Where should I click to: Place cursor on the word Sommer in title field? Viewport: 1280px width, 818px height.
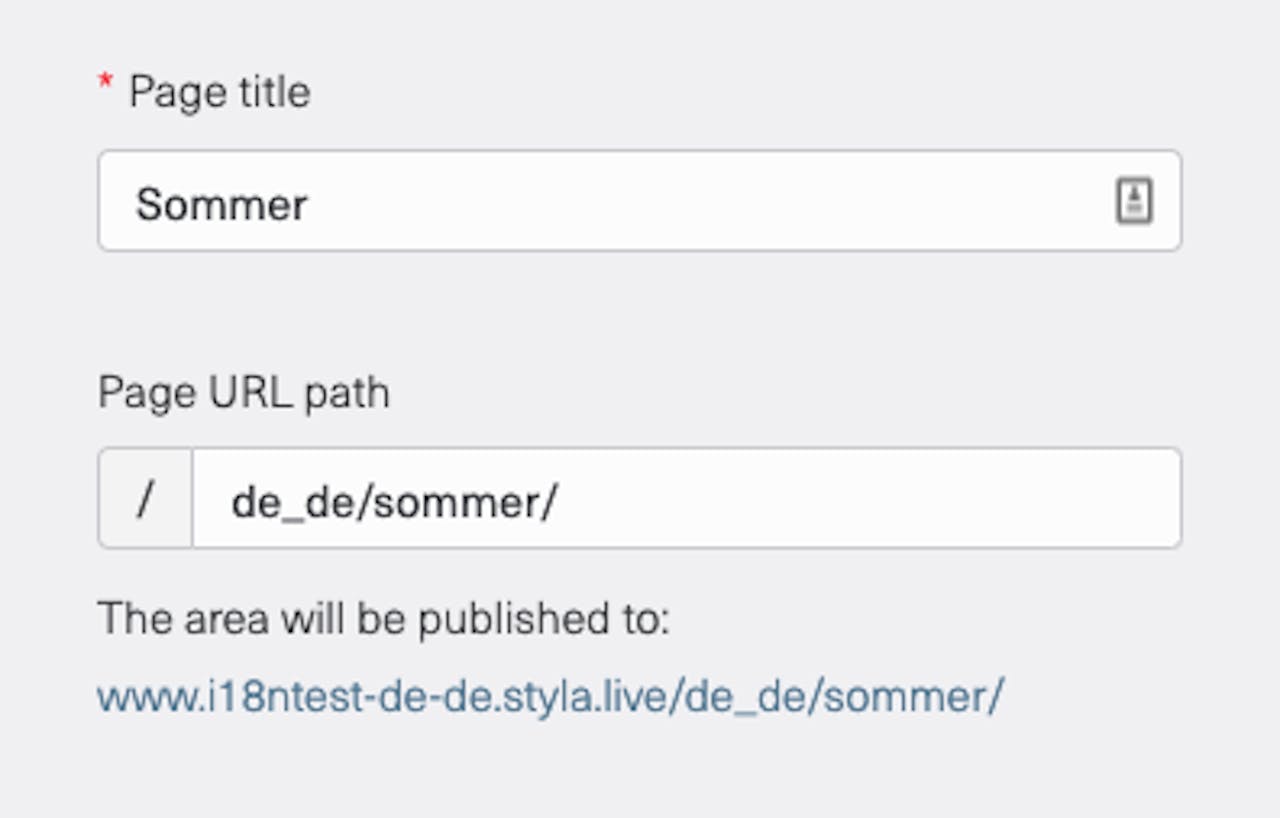coord(222,204)
